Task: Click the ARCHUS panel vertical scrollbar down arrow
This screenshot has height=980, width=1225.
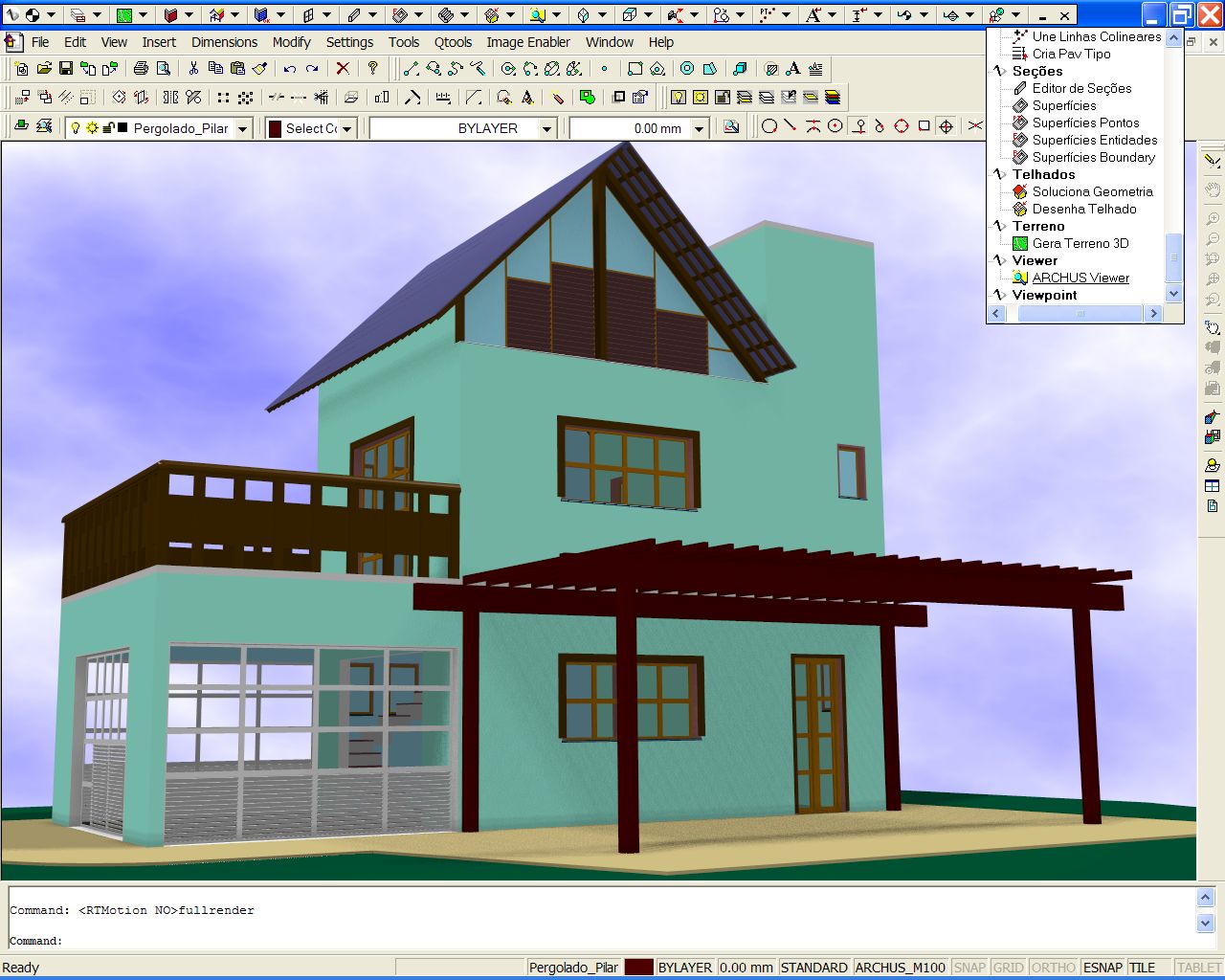Action: pos(1173,294)
